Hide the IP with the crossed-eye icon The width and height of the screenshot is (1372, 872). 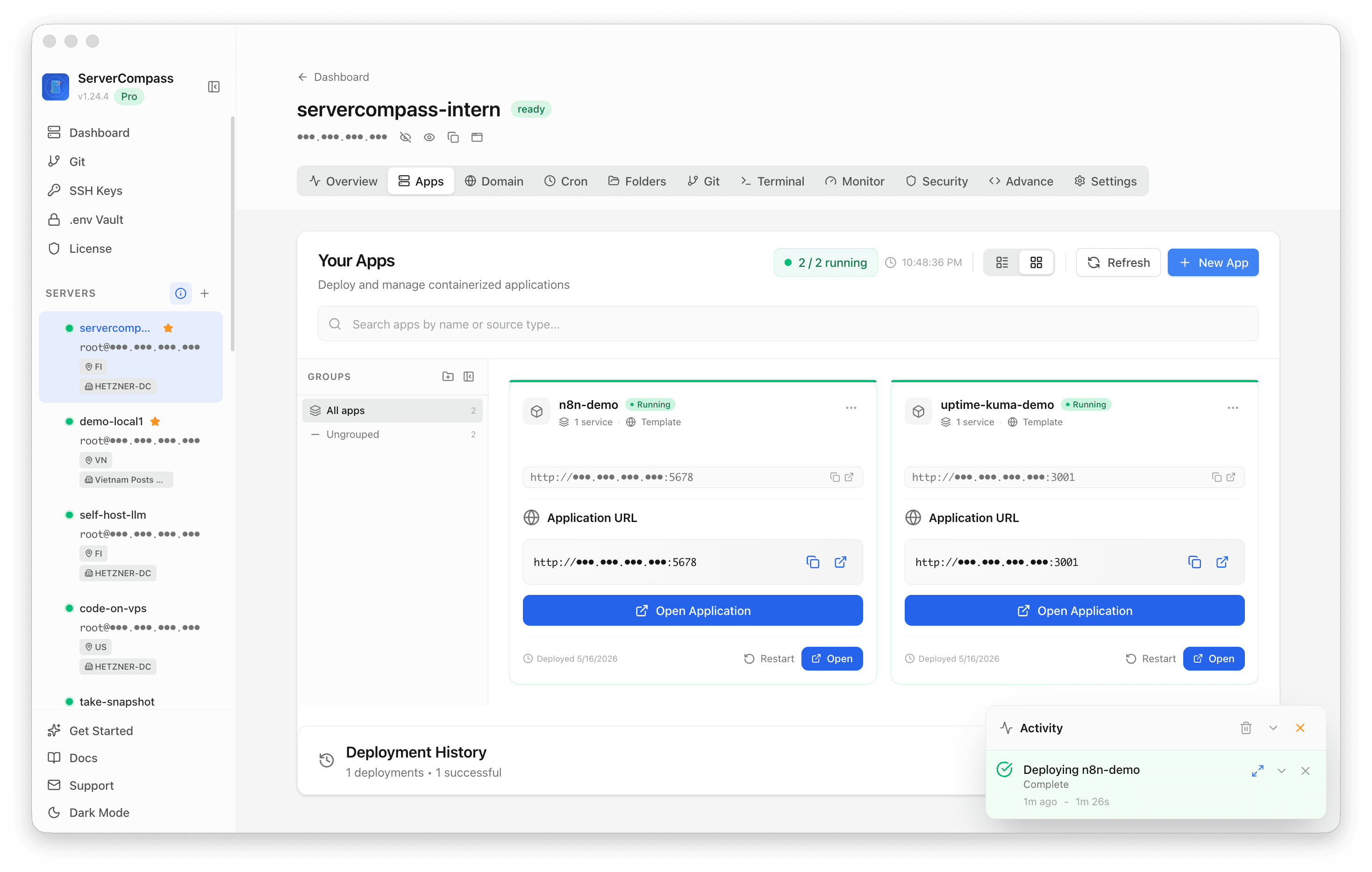(406, 137)
